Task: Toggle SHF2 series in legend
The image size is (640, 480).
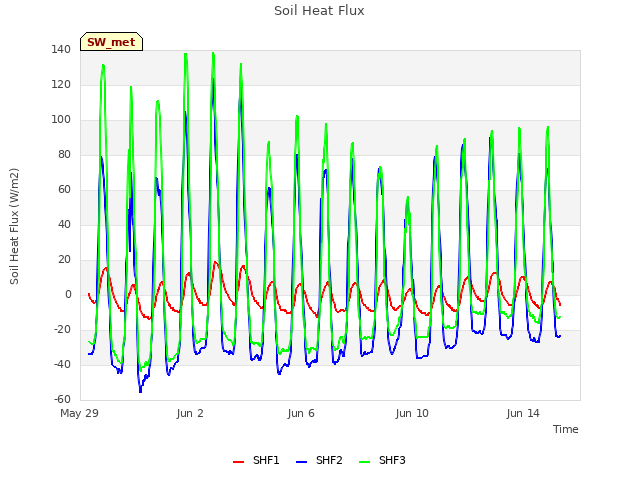Action: [319, 460]
